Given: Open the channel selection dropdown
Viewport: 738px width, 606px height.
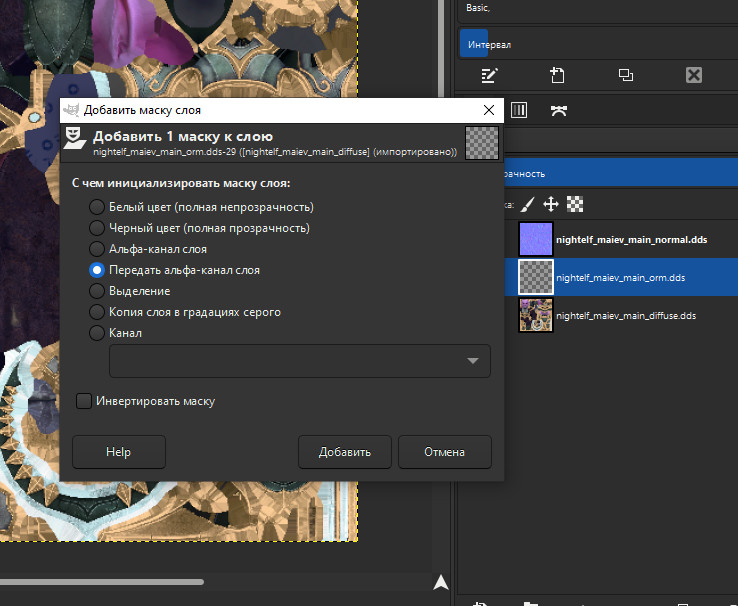Looking at the screenshot, I should click(x=300, y=361).
